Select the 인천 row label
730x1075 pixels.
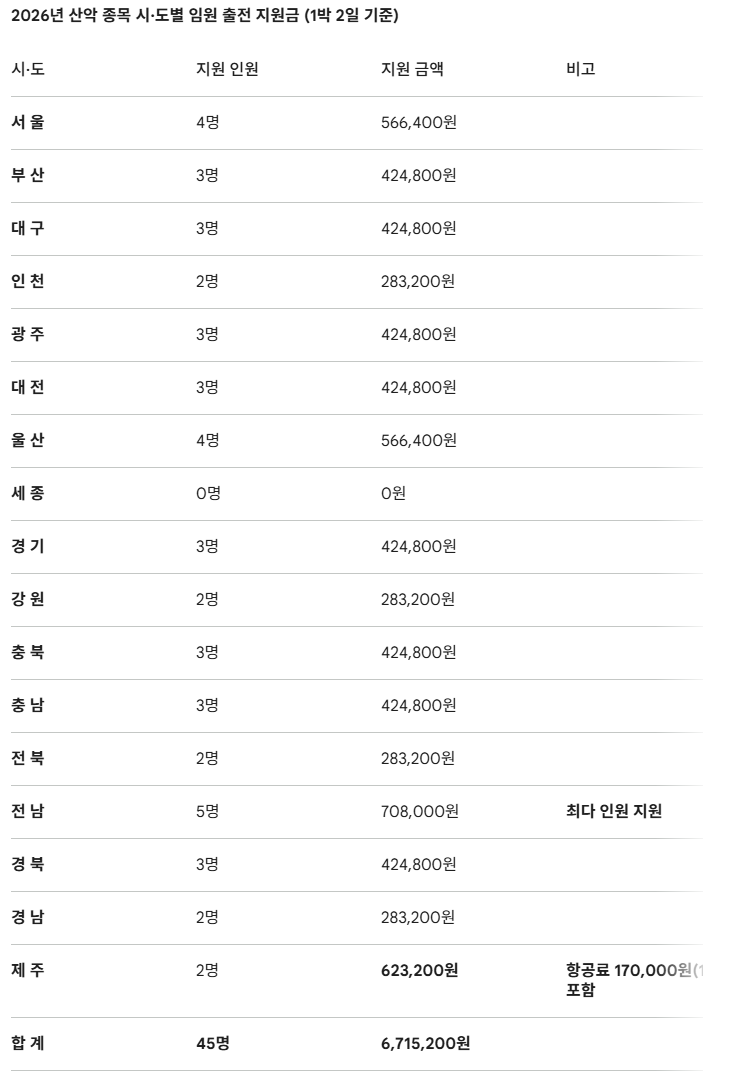pos(28,281)
